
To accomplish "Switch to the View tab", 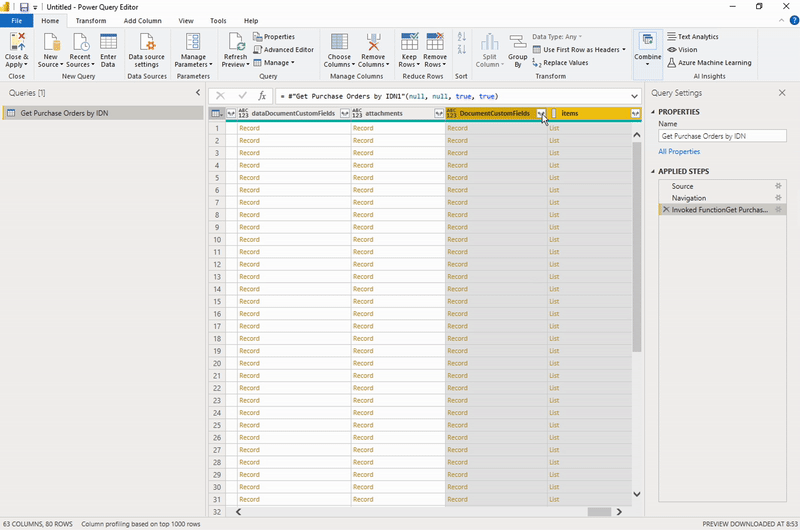I will click(186, 21).
